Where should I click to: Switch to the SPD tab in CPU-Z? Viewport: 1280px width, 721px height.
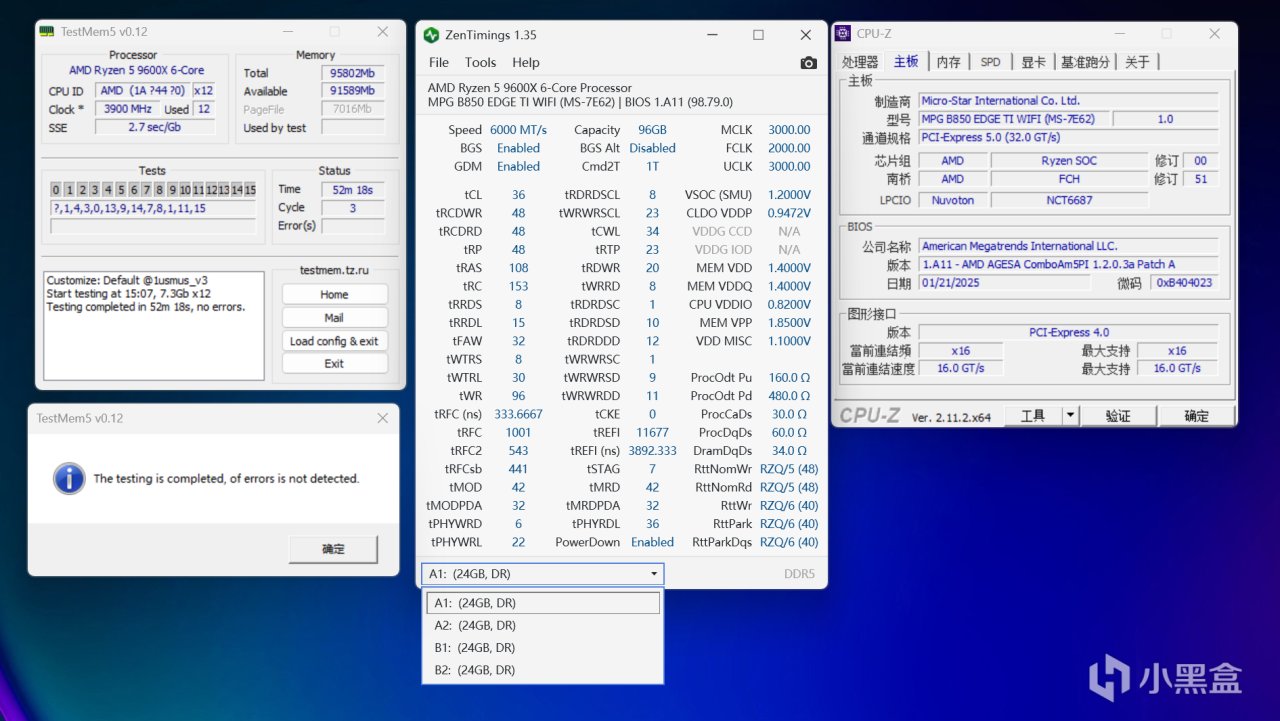coord(990,62)
